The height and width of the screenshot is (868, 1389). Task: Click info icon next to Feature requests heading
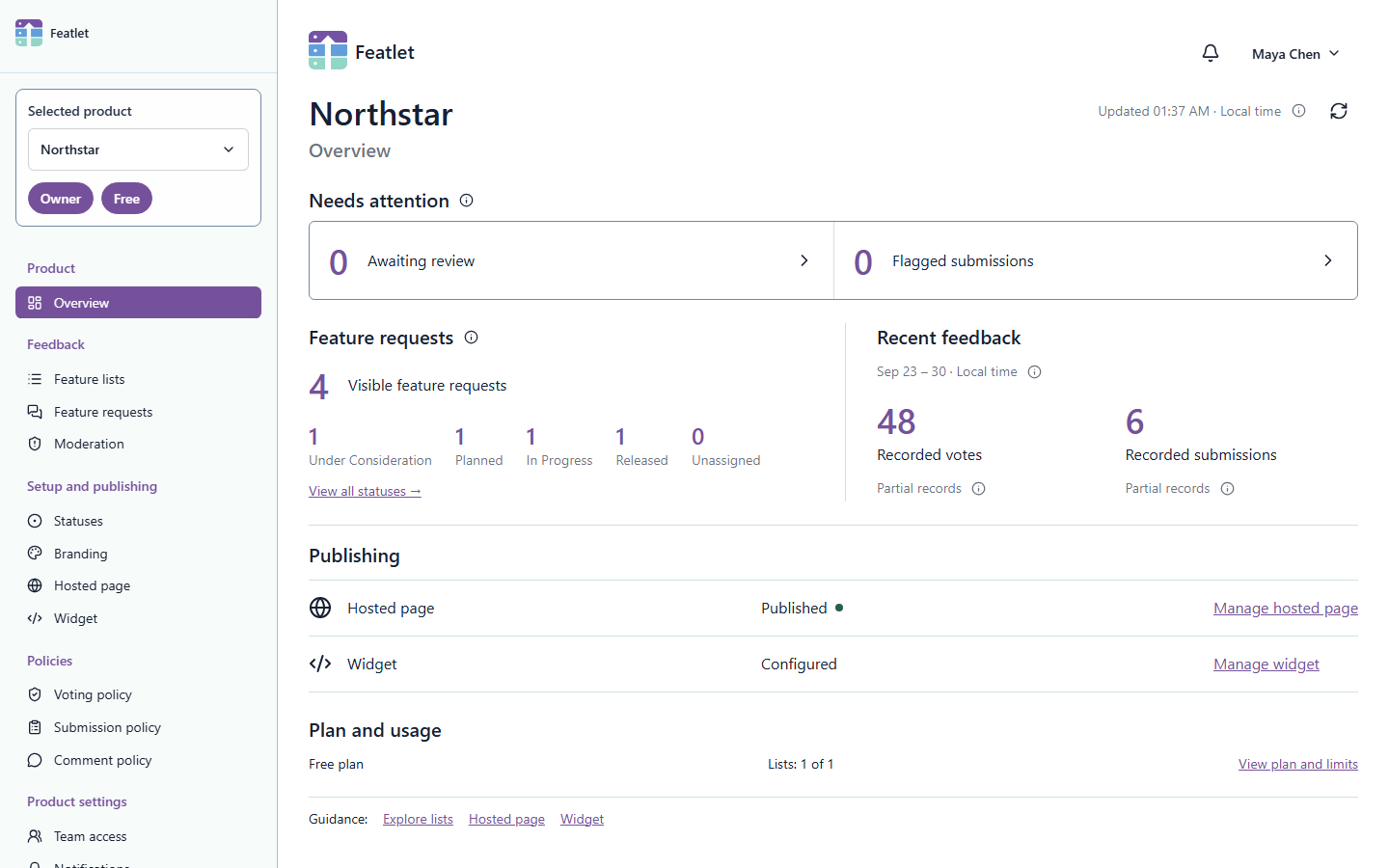(472, 338)
